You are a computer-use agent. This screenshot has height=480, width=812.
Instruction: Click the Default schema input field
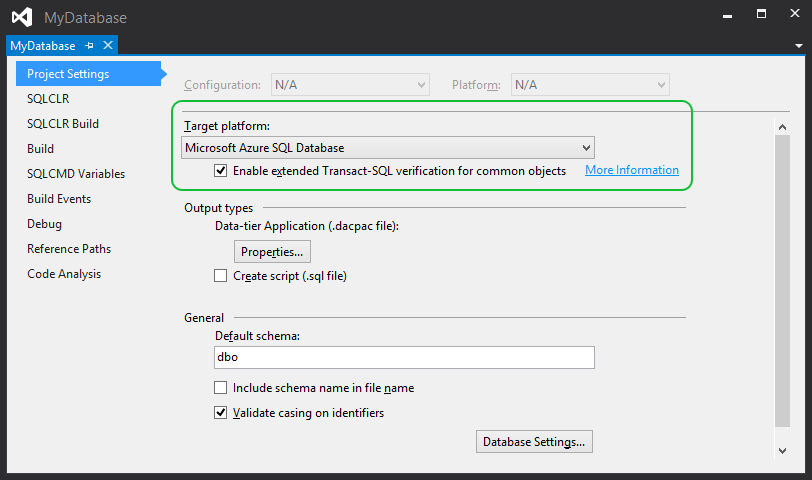click(x=404, y=357)
